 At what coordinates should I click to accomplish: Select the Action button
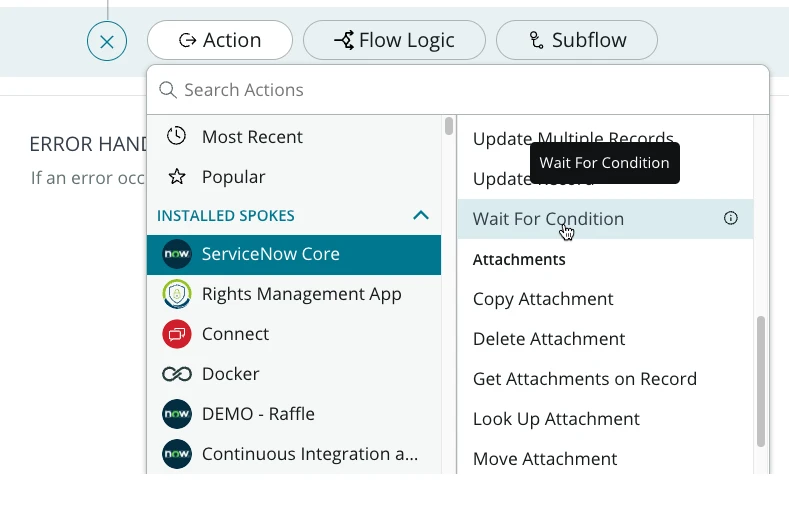pyautogui.click(x=219, y=40)
